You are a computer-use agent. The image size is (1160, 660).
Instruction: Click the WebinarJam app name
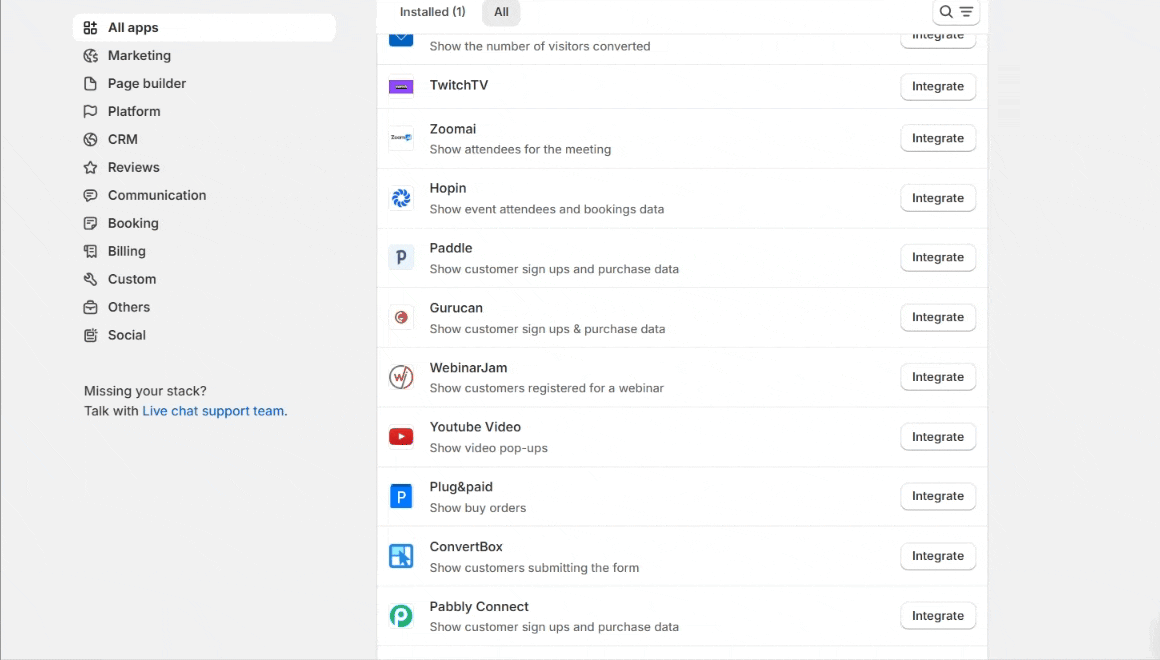point(468,368)
